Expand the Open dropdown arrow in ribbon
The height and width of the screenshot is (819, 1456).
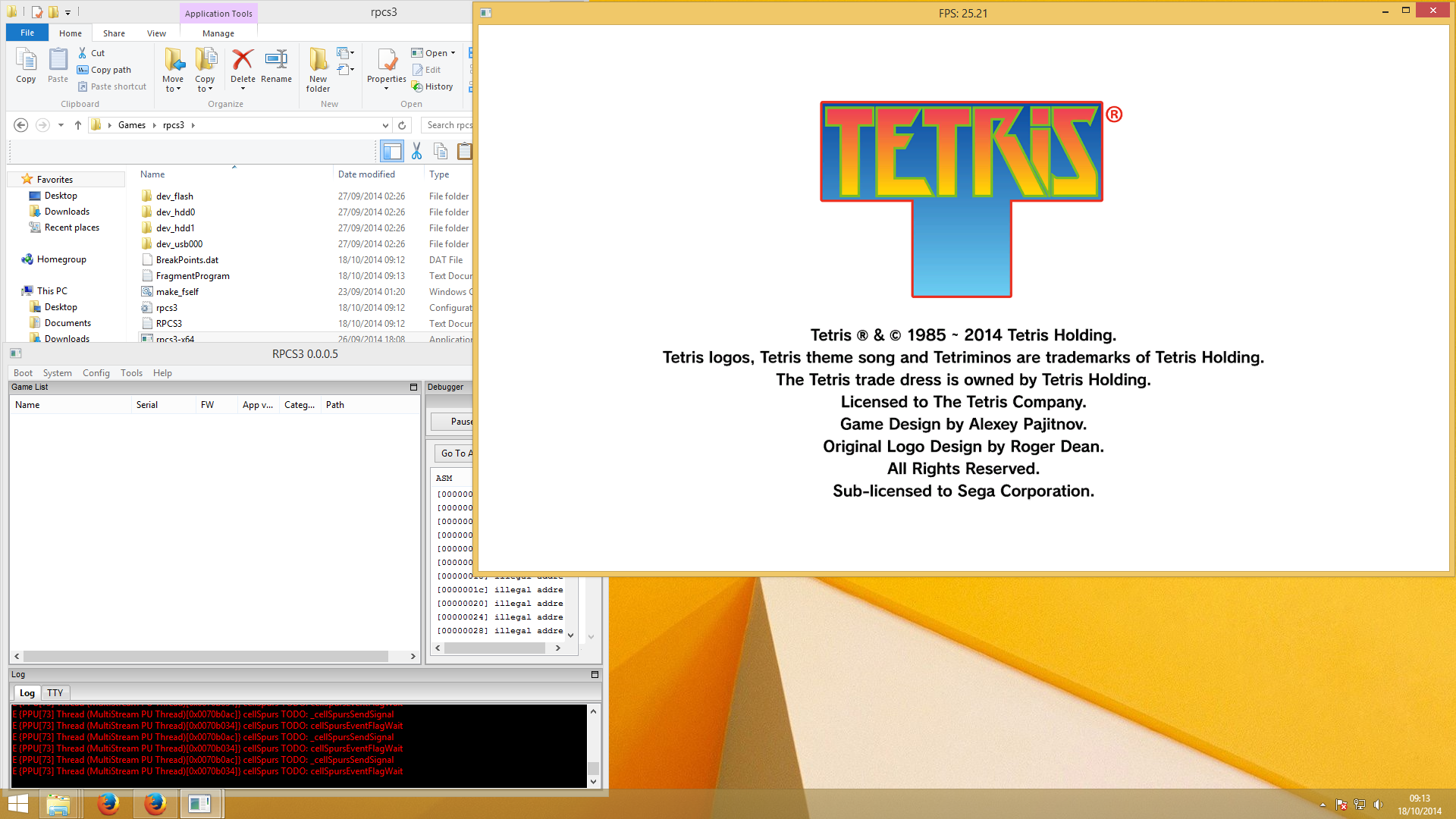click(453, 53)
